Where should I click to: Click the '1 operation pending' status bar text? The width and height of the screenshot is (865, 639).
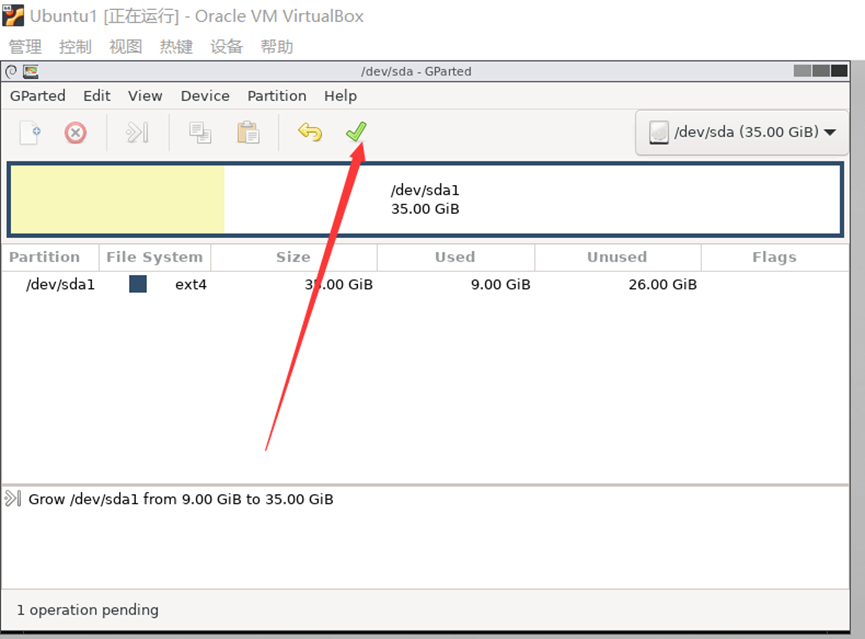(x=88, y=610)
